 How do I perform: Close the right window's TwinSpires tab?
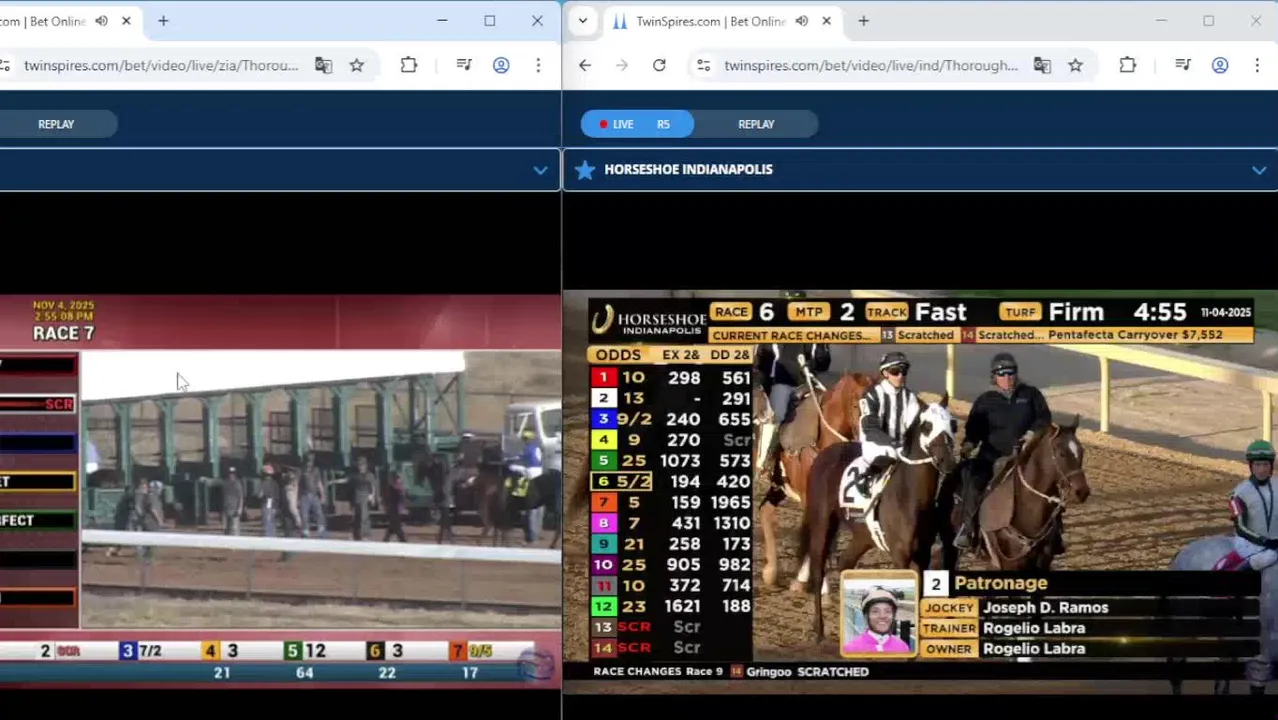826,21
